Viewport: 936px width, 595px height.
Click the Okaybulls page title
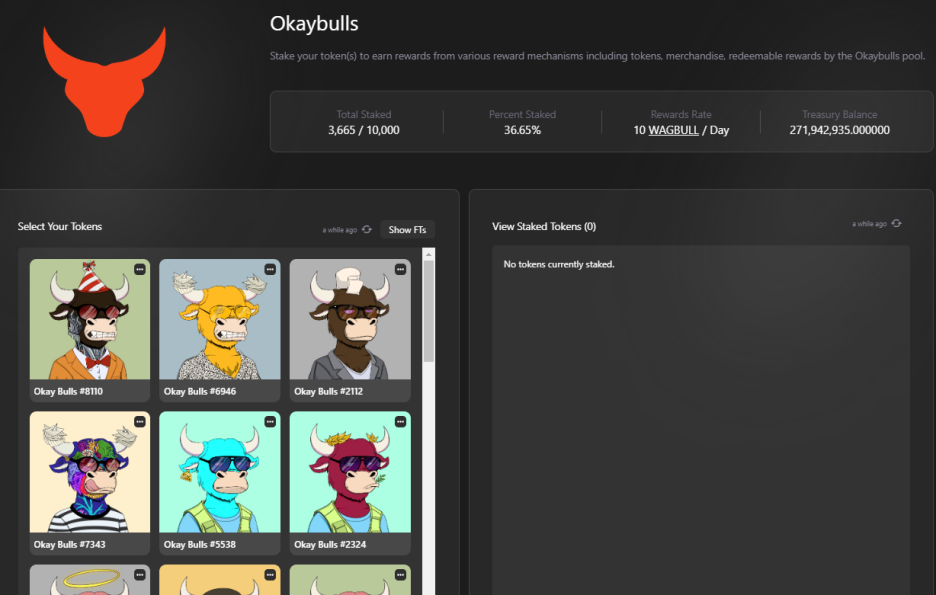point(314,24)
